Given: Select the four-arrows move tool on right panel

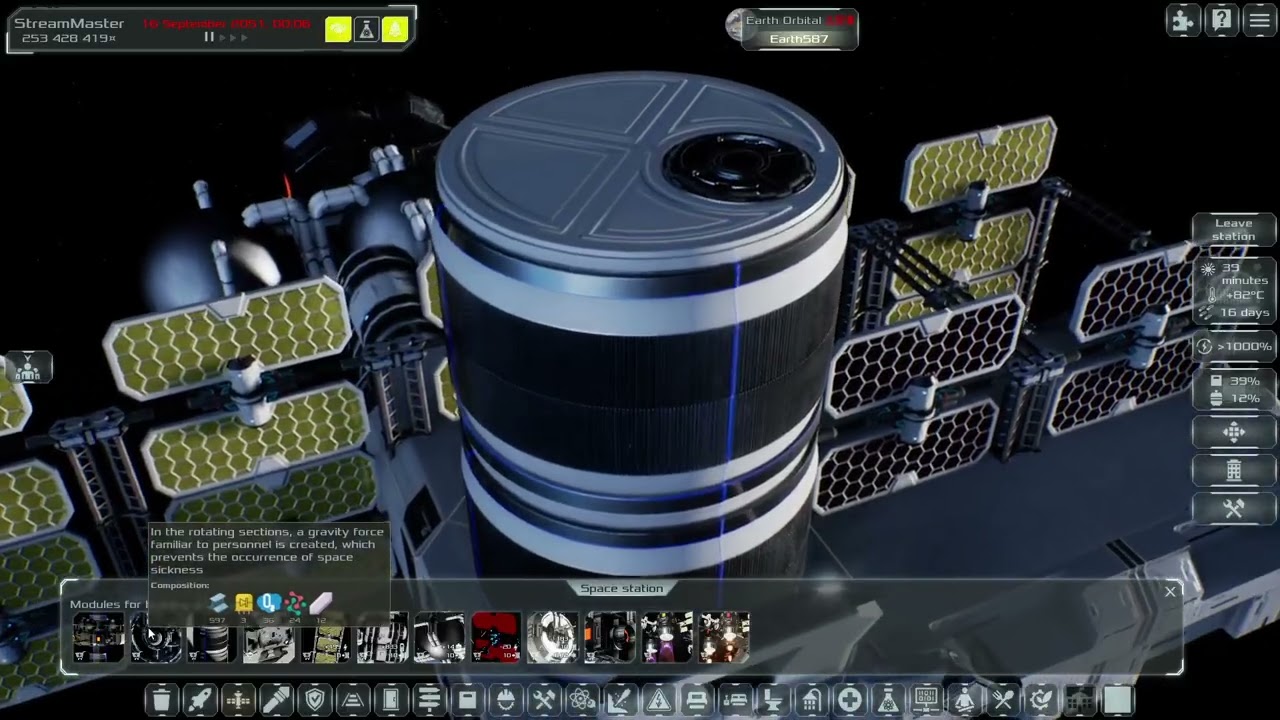Looking at the screenshot, I should (1233, 432).
